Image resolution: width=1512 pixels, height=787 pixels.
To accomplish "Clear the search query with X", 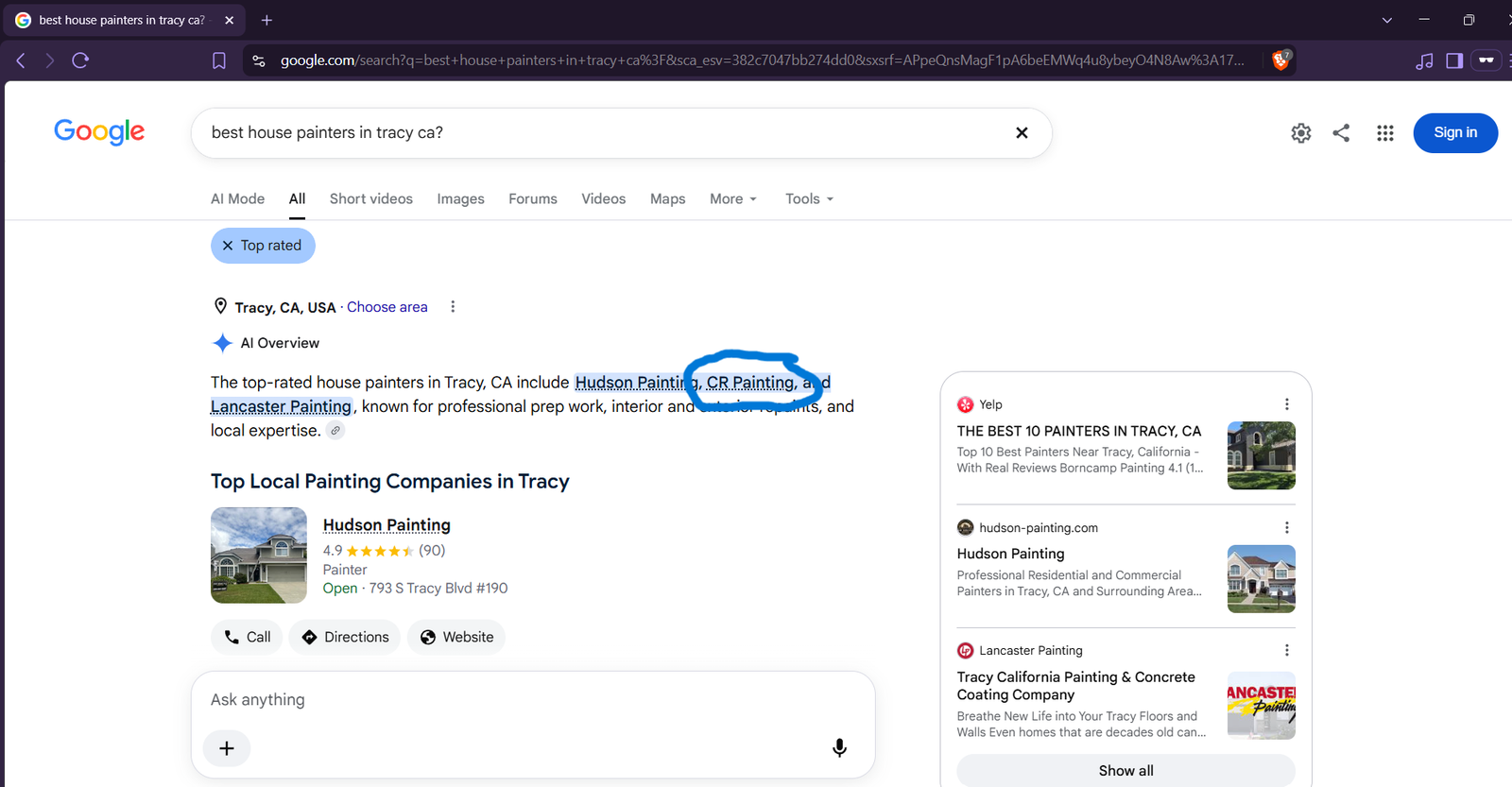I will pyautogui.click(x=1022, y=132).
